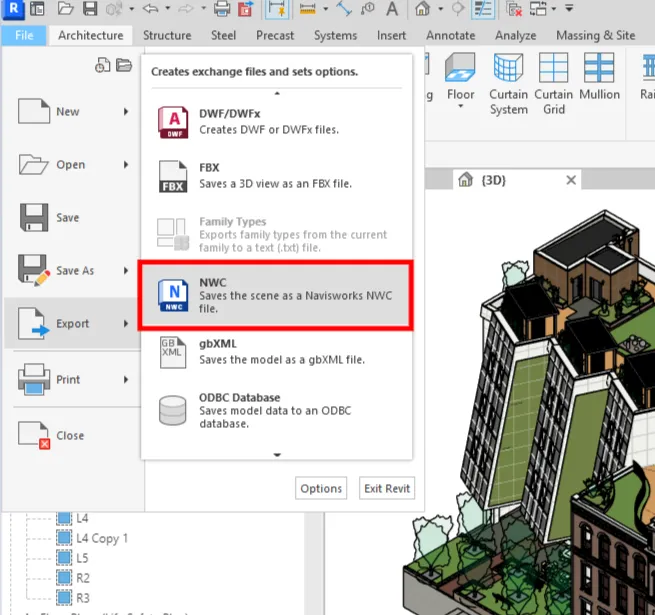The height and width of the screenshot is (615, 655).
Task: Click the Options button
Action: [x=321, y=489]
